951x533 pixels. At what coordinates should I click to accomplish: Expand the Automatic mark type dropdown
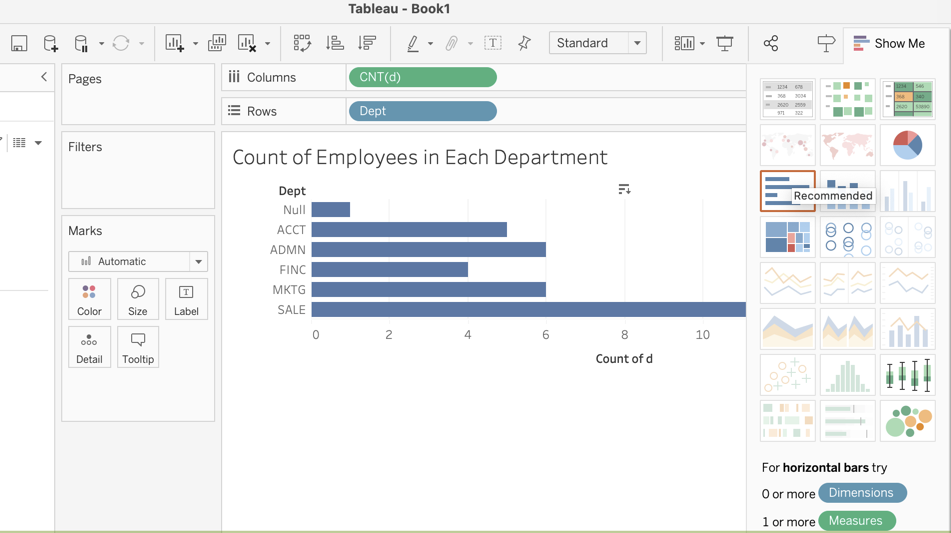tap(198, 262)
